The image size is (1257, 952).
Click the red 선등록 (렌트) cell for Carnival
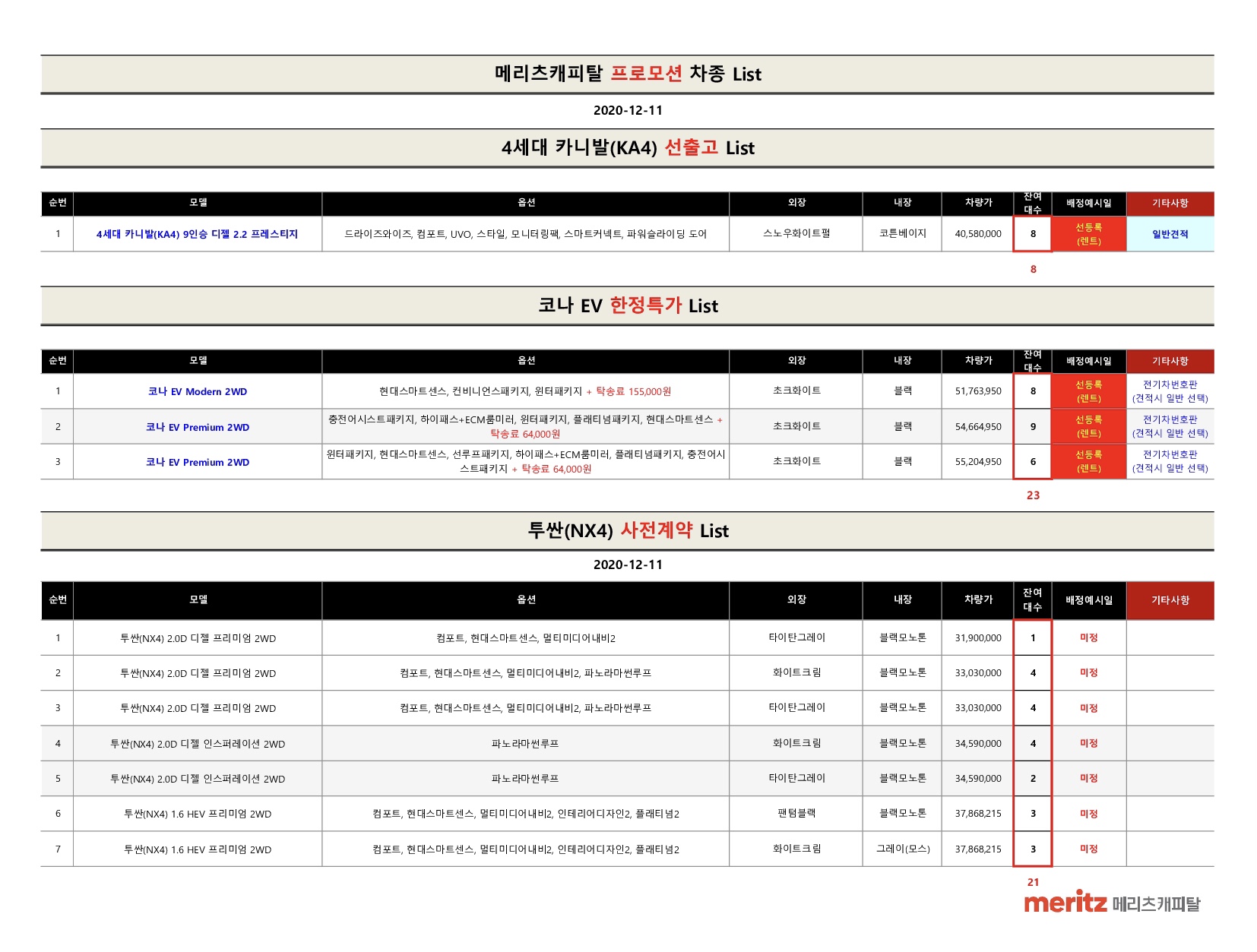[1088, 234]
